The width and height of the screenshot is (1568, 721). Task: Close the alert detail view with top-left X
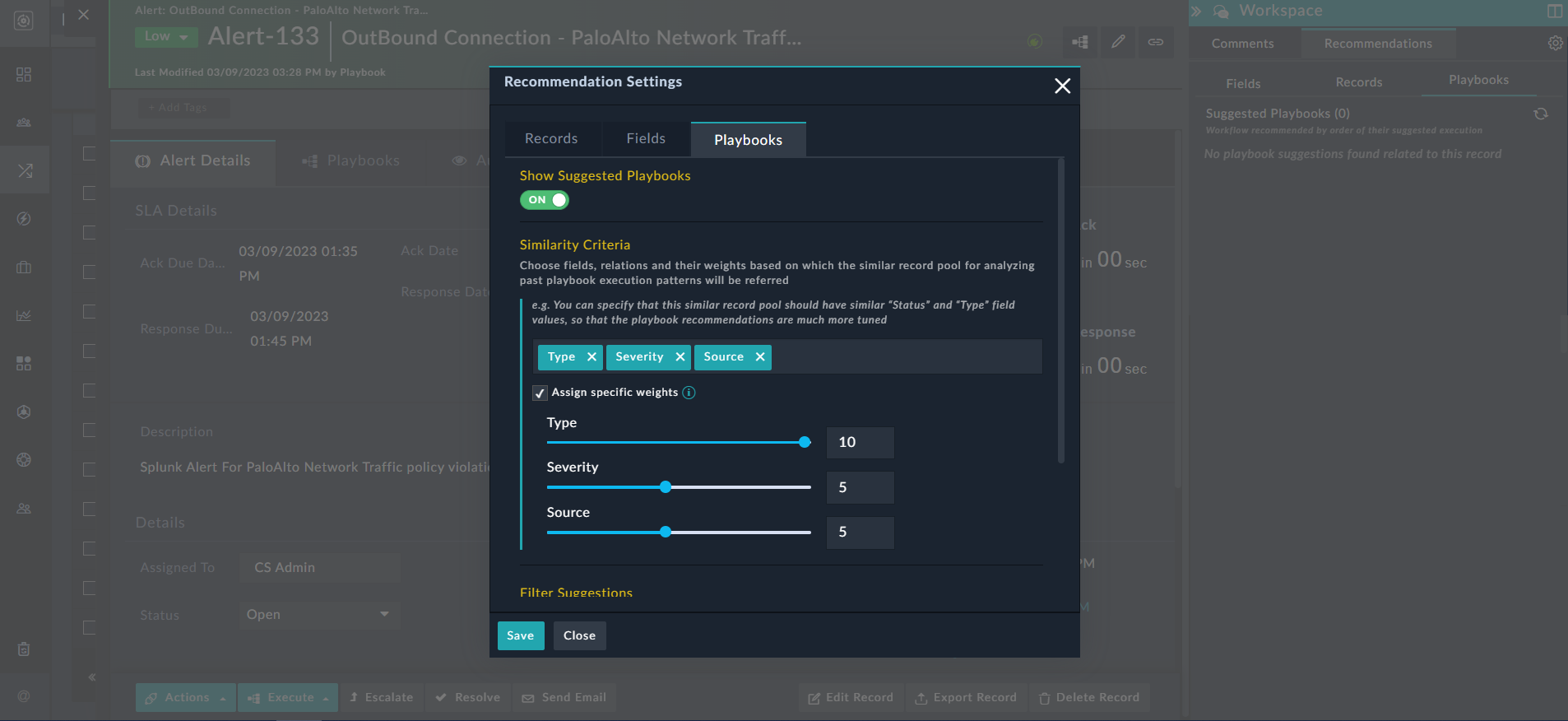point(84,15)
